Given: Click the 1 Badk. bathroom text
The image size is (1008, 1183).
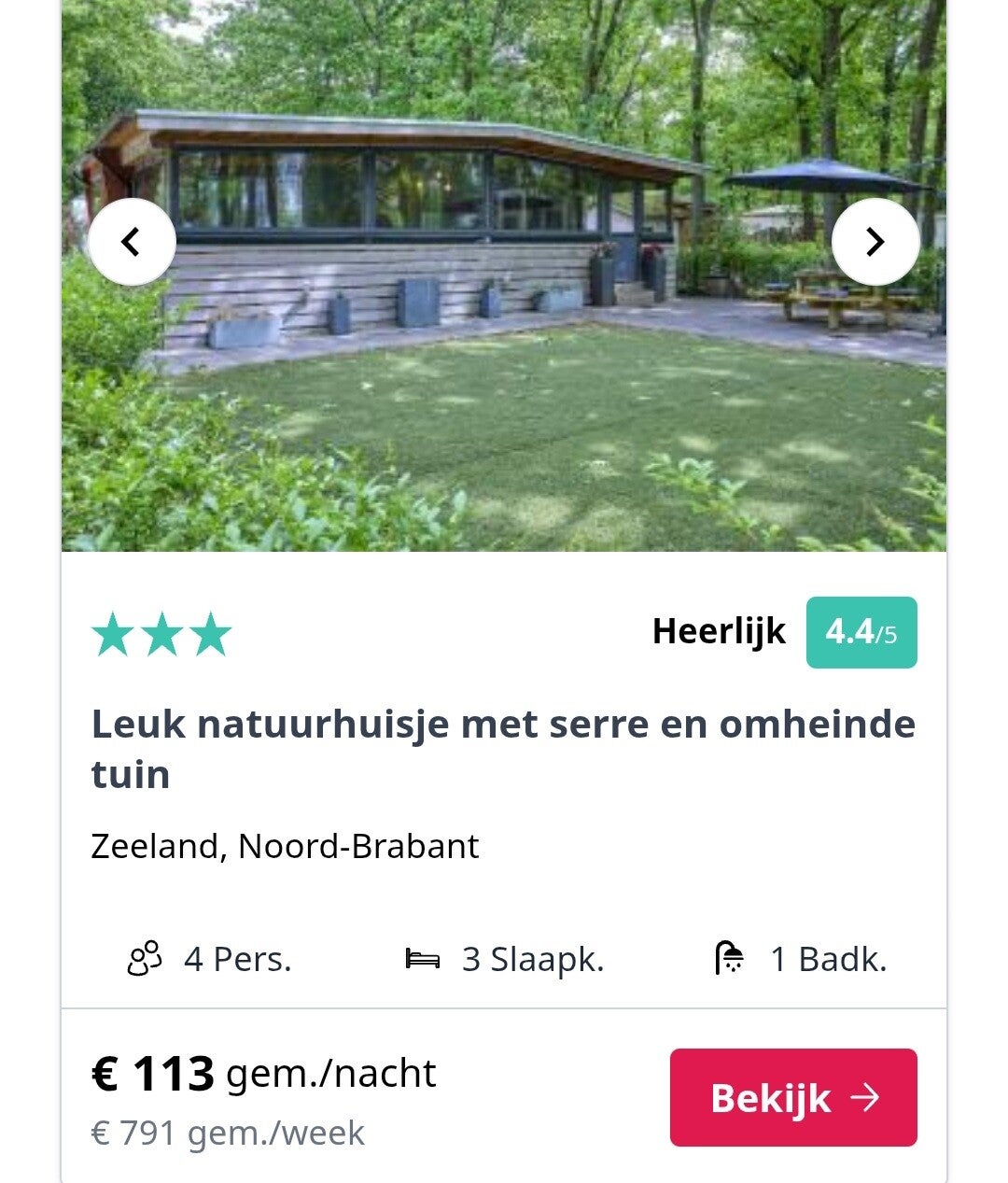Looking at the screenshot, I should pos(829,959).
